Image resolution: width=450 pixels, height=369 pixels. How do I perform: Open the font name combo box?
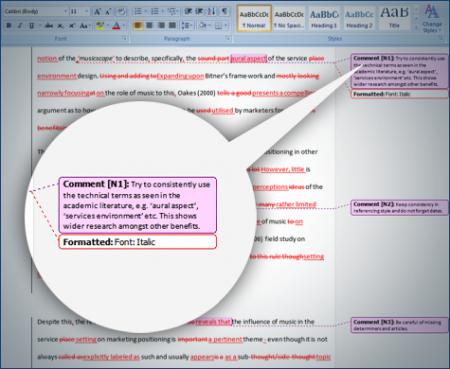tap(36, 12)
